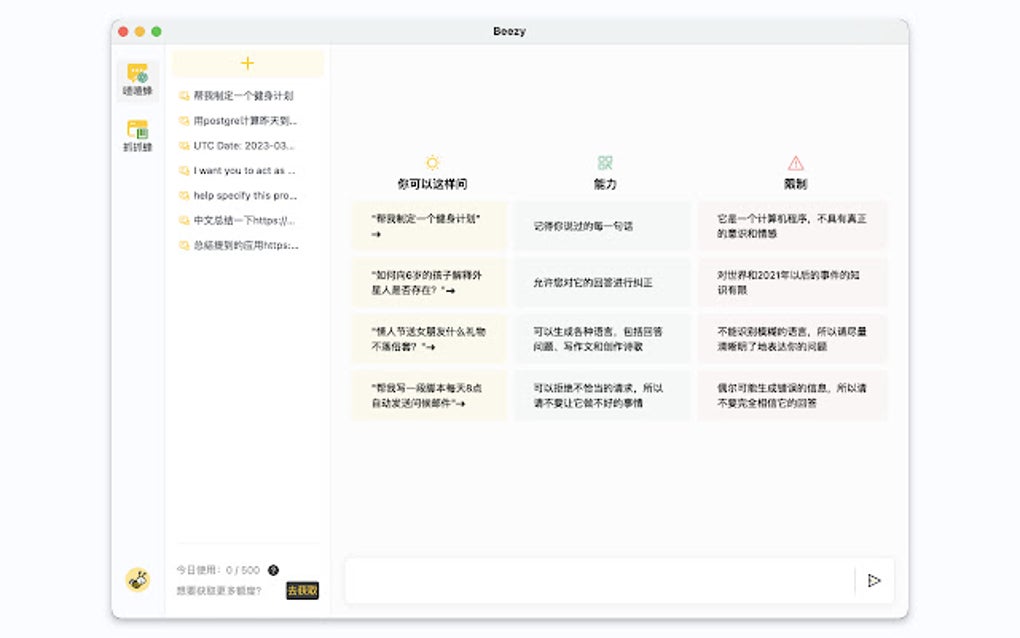Click the limitation card mentioning 2021 knowledge
Screen dimensions: 1020x638
[x=792, y=282]
